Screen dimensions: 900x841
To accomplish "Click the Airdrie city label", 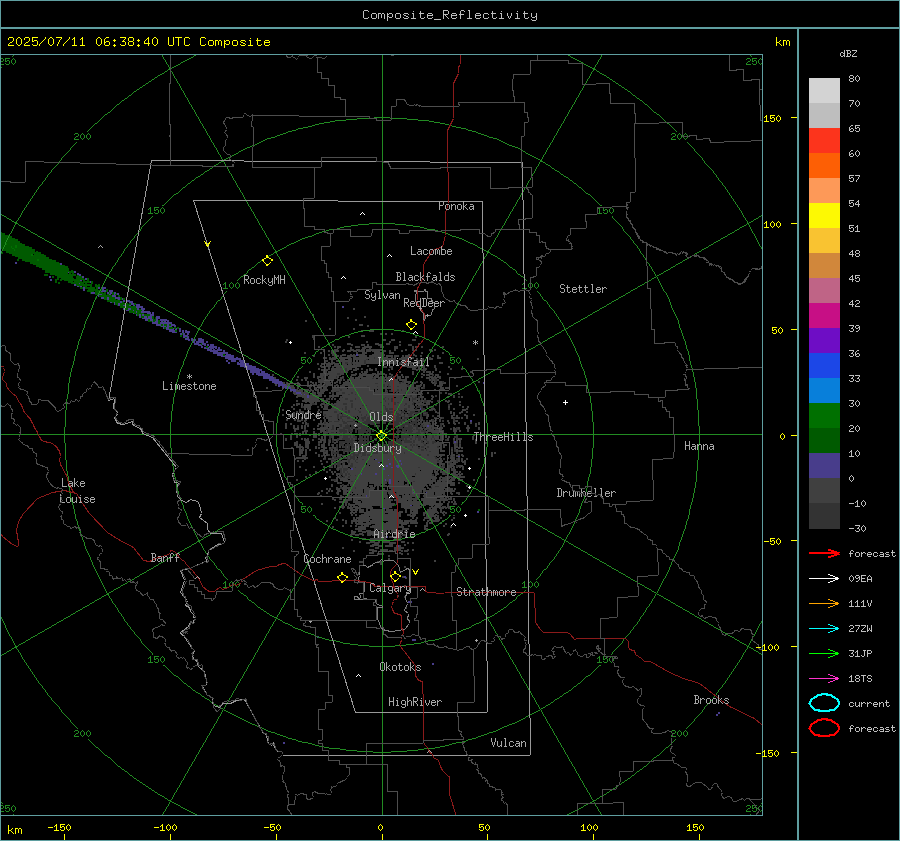I will [x=394, y=534].
